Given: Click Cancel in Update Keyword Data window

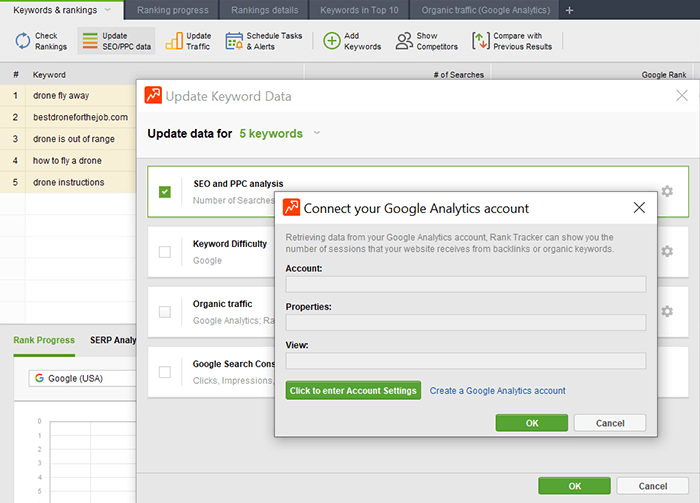Looking at the screenshot, I should pos(653,486).
